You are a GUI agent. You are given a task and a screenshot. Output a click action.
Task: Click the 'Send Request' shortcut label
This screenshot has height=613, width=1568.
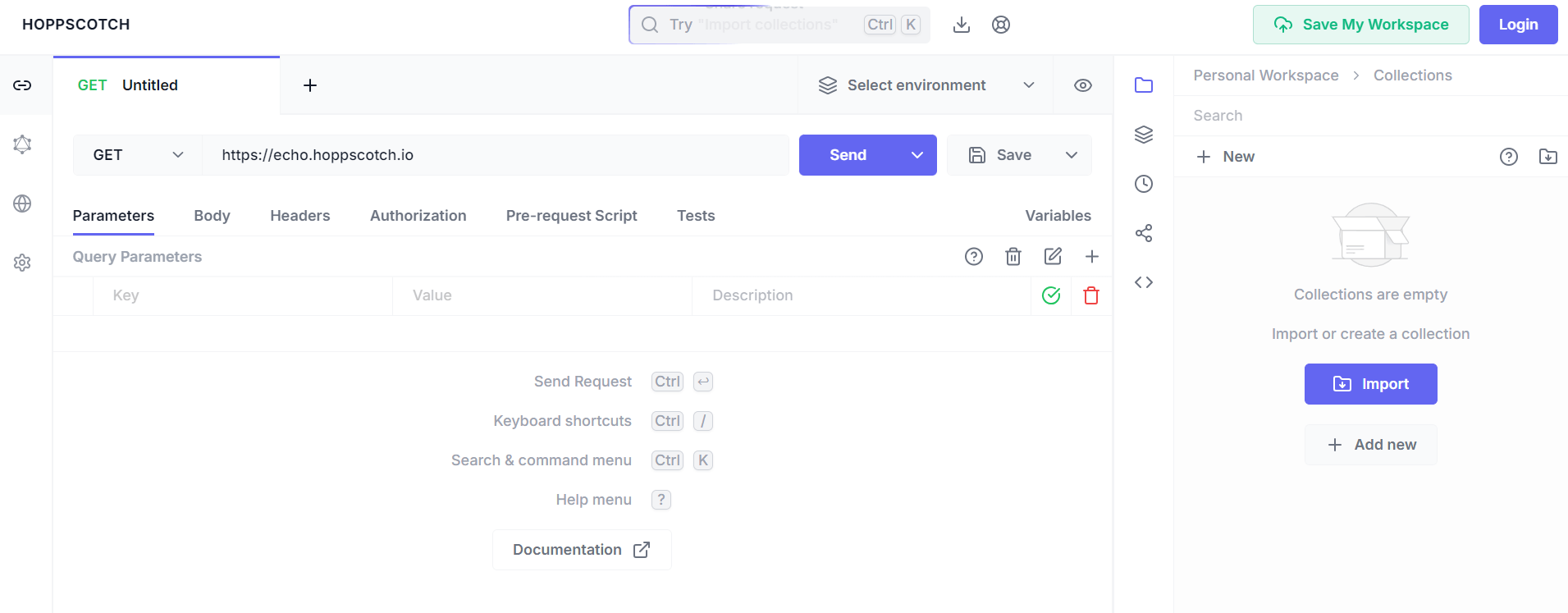point(583,382)
